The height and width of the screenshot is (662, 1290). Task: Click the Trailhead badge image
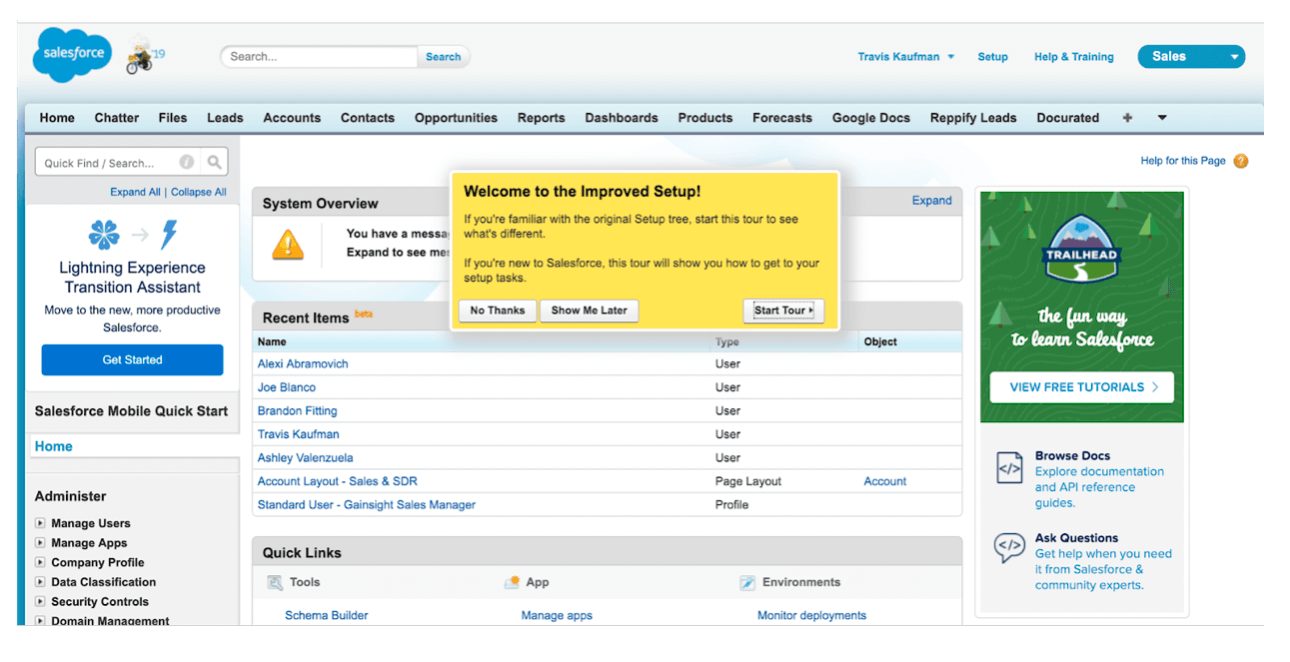(1081, 248)
